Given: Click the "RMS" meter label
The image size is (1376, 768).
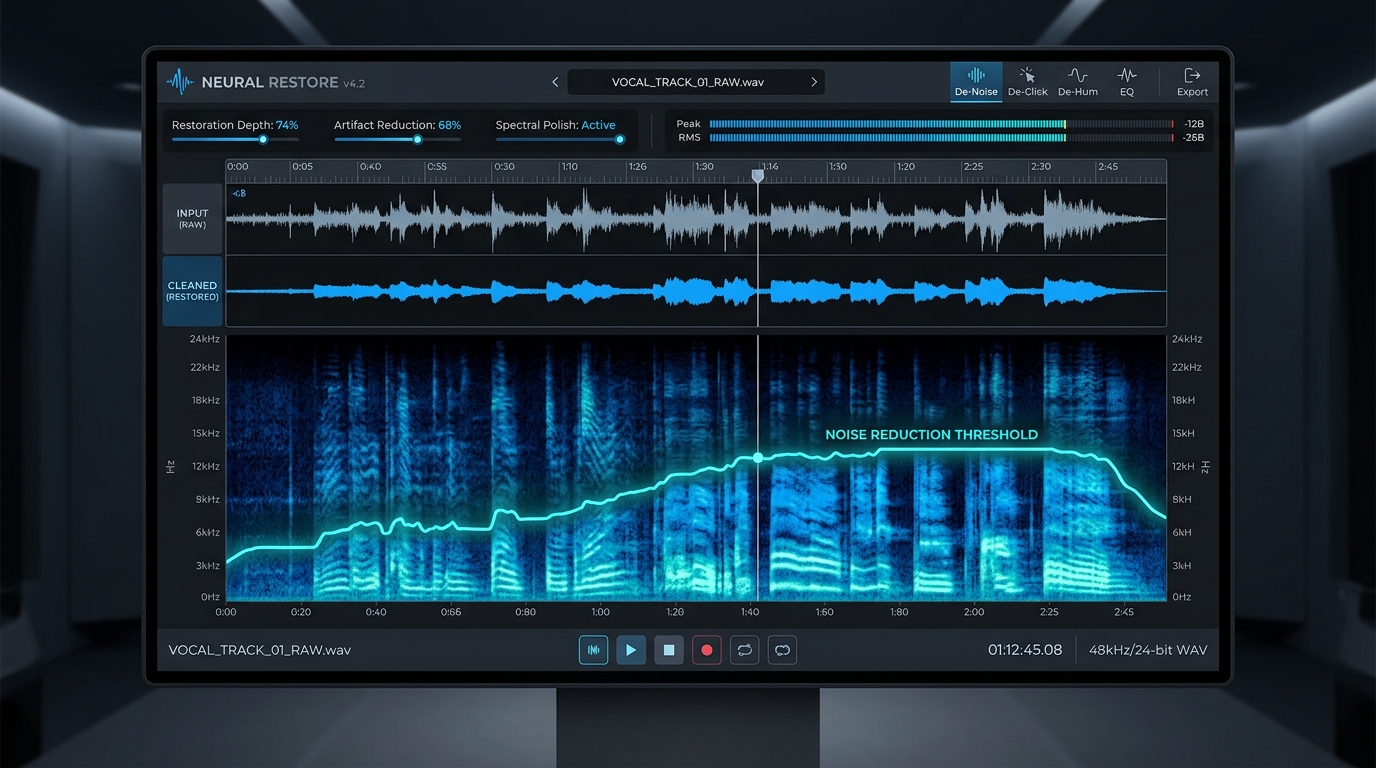Looking at the screenshot, I should pos(690,137).
